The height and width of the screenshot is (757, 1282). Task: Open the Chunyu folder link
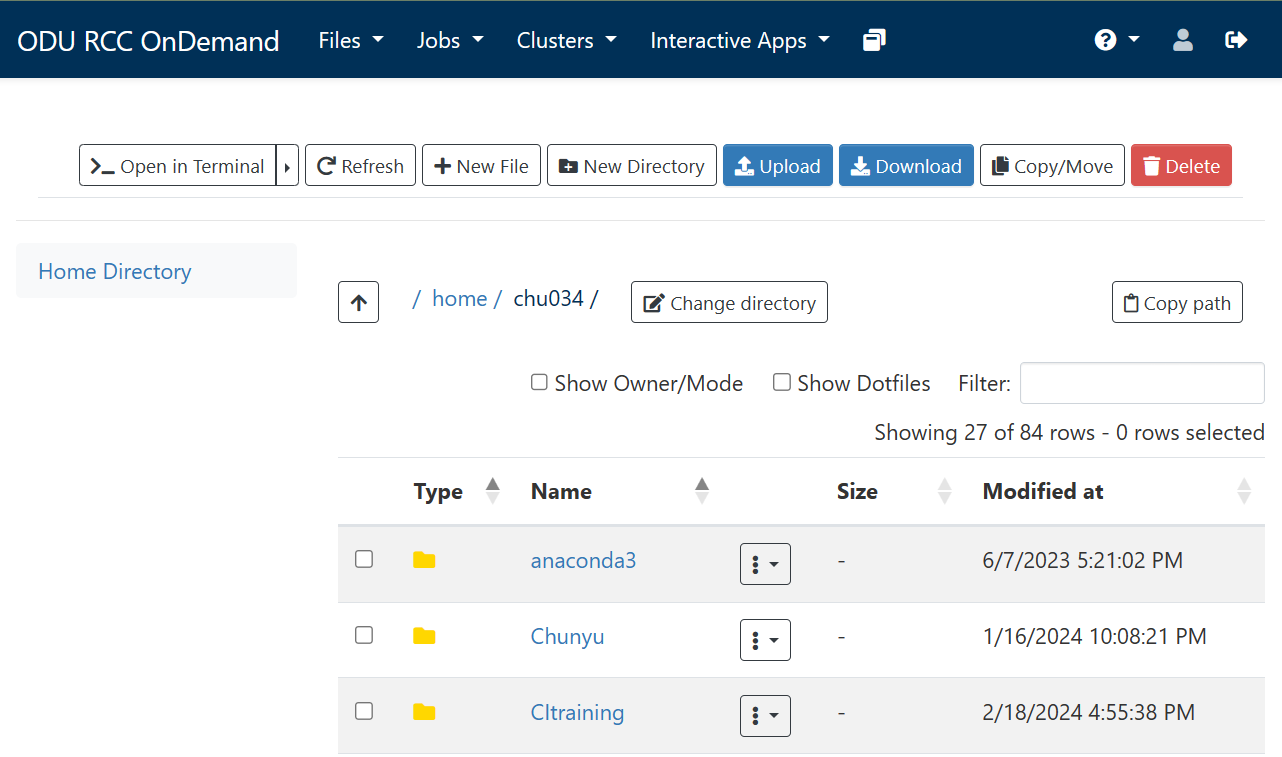pyautogui.click(x=567, y=636)
